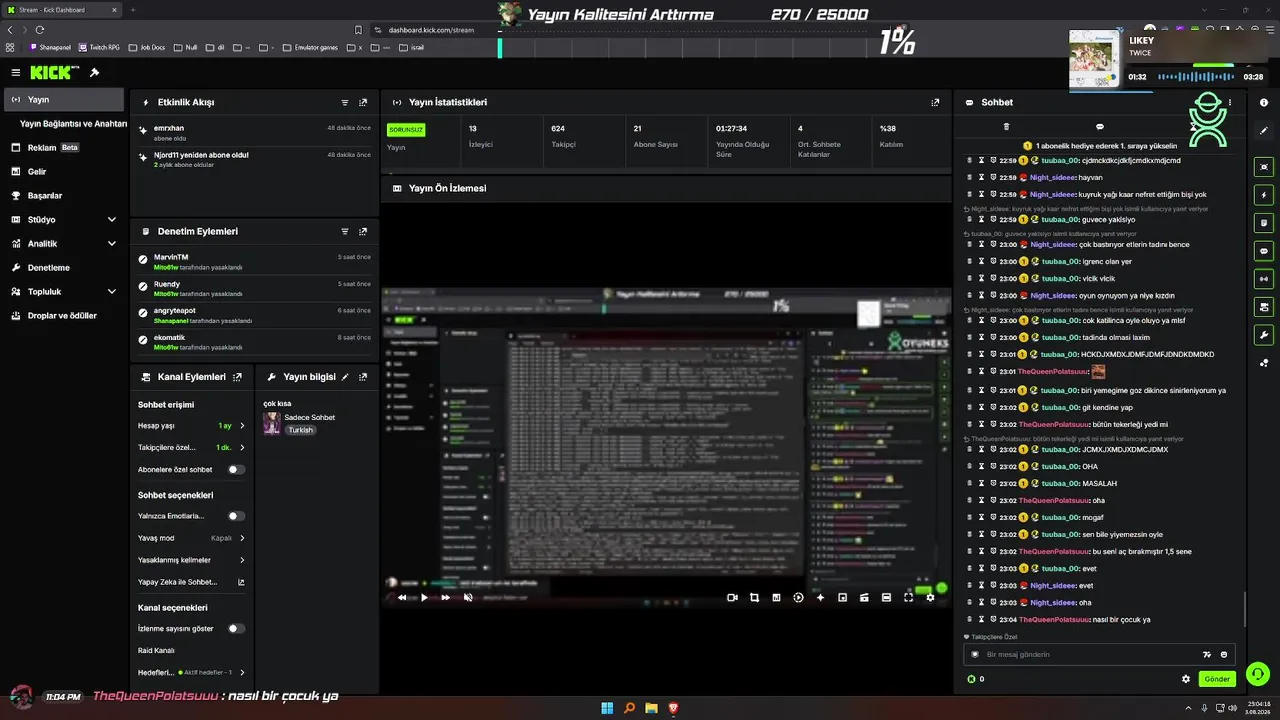The width and height of the screenshot is (1280, 720).
Task: Play the stream preview video
Action: (424, 597)
